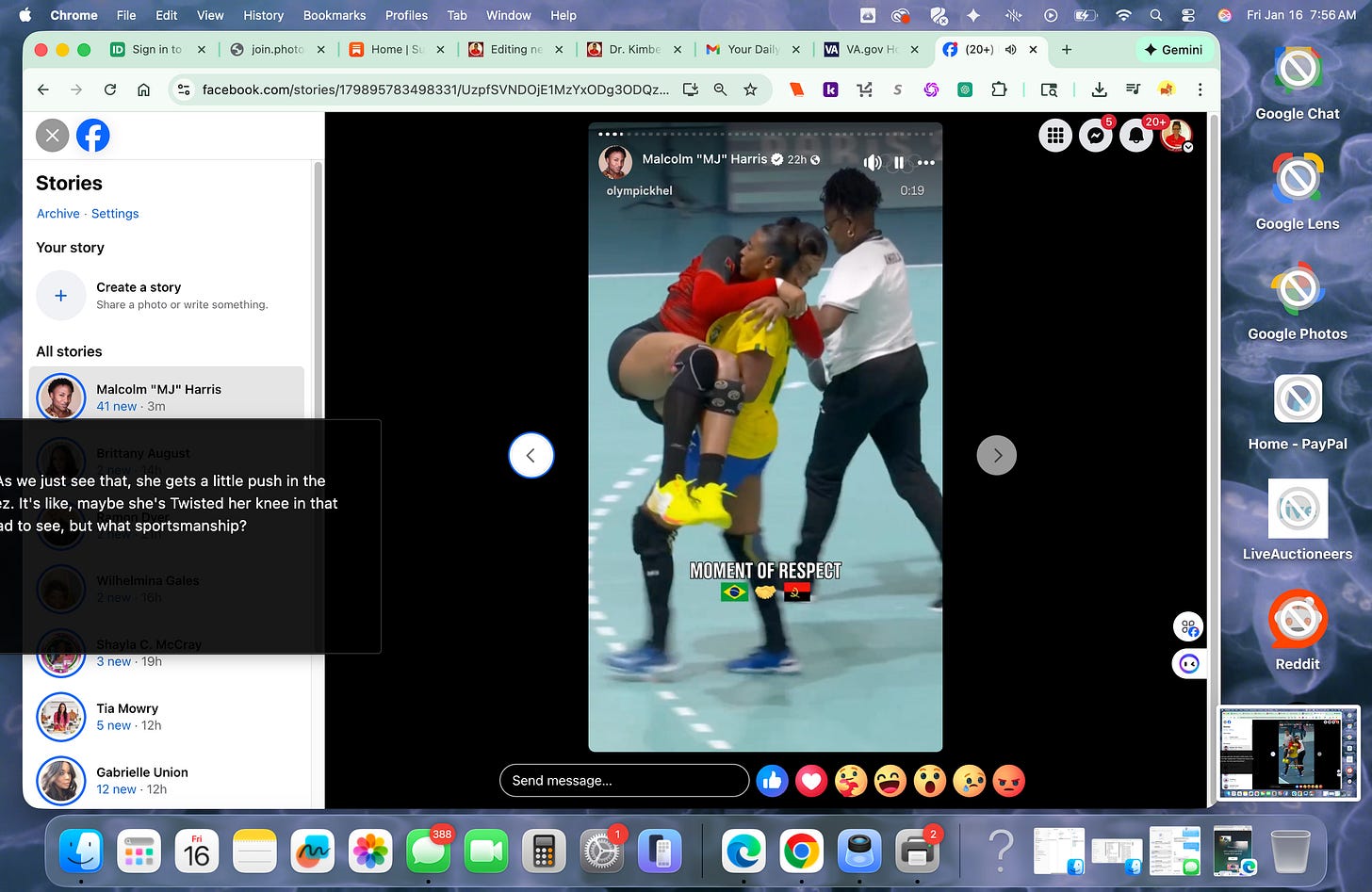React with the Haha emoji
Image resolution: width=1372 pixels, height=892 pixels.
(890, 781)
